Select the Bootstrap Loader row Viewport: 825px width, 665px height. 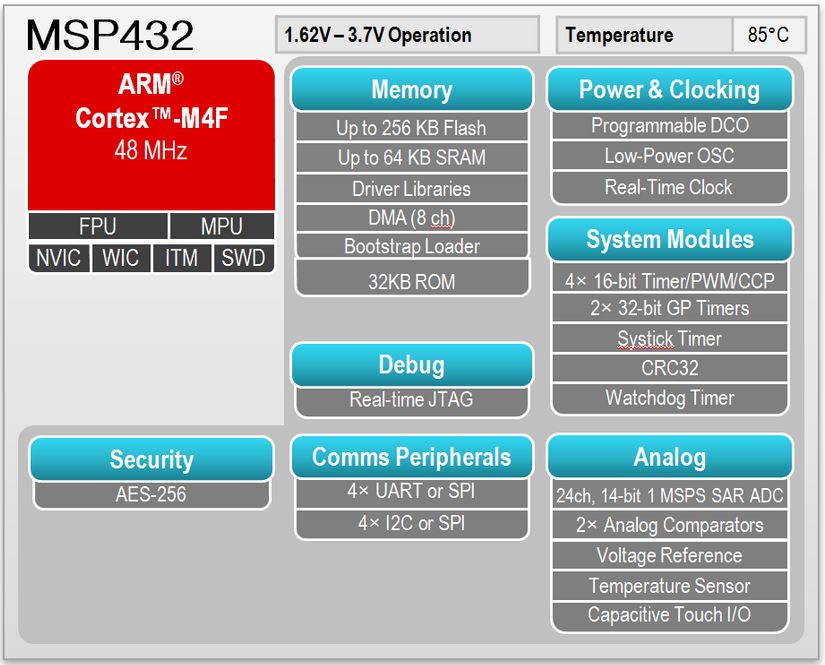411,246
